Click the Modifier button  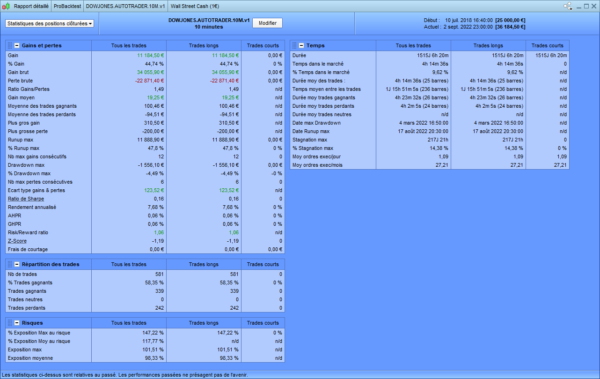[x=267, y=23]
